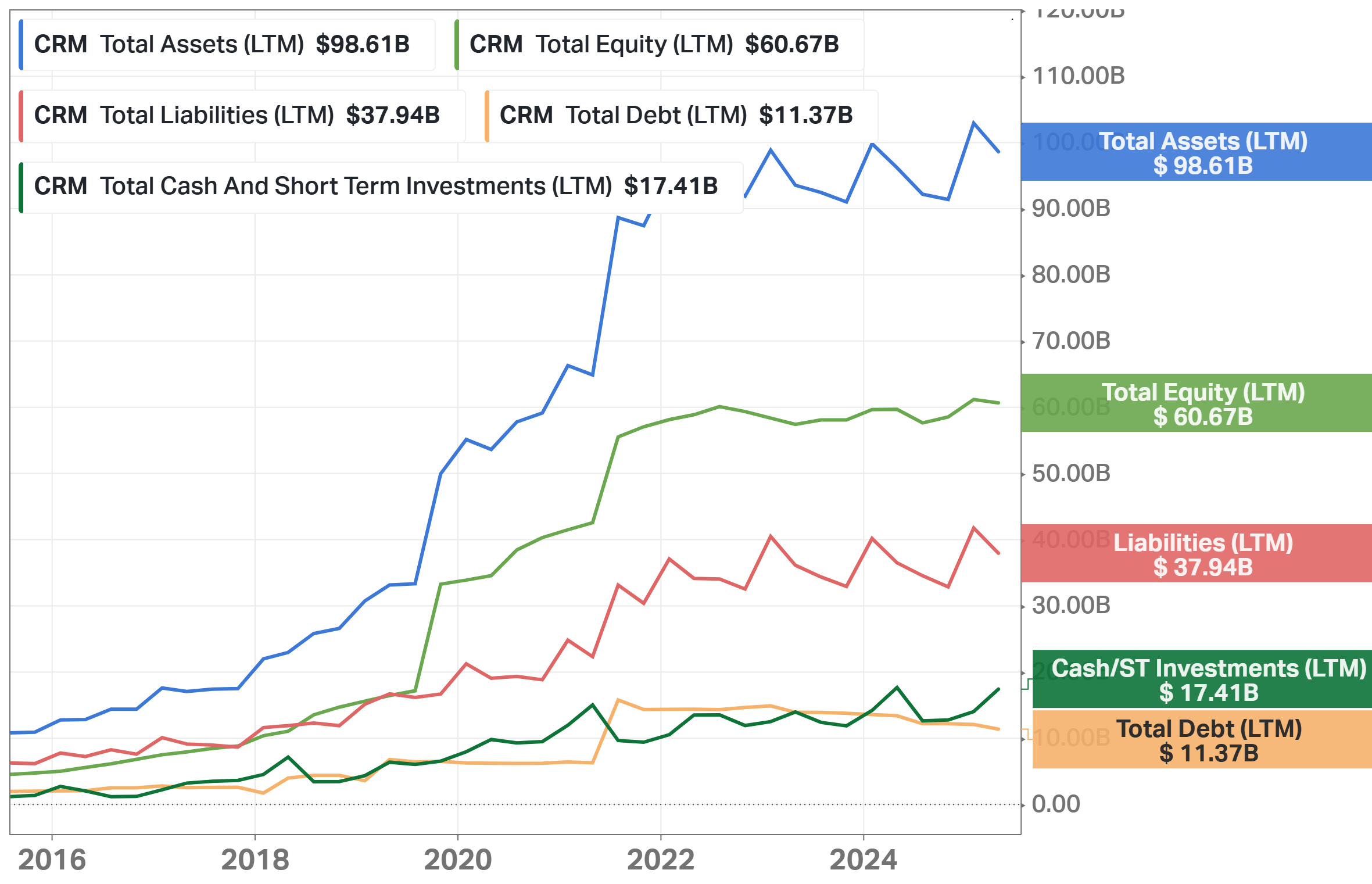
Task: Click the orange color bar beside Total Debt
Action: [487, 116]
